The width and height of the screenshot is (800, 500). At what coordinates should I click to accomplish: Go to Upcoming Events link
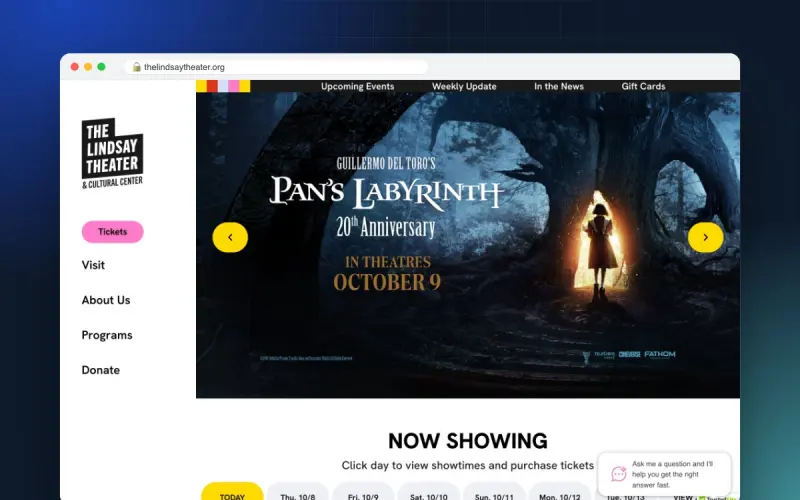coord(357,86)
